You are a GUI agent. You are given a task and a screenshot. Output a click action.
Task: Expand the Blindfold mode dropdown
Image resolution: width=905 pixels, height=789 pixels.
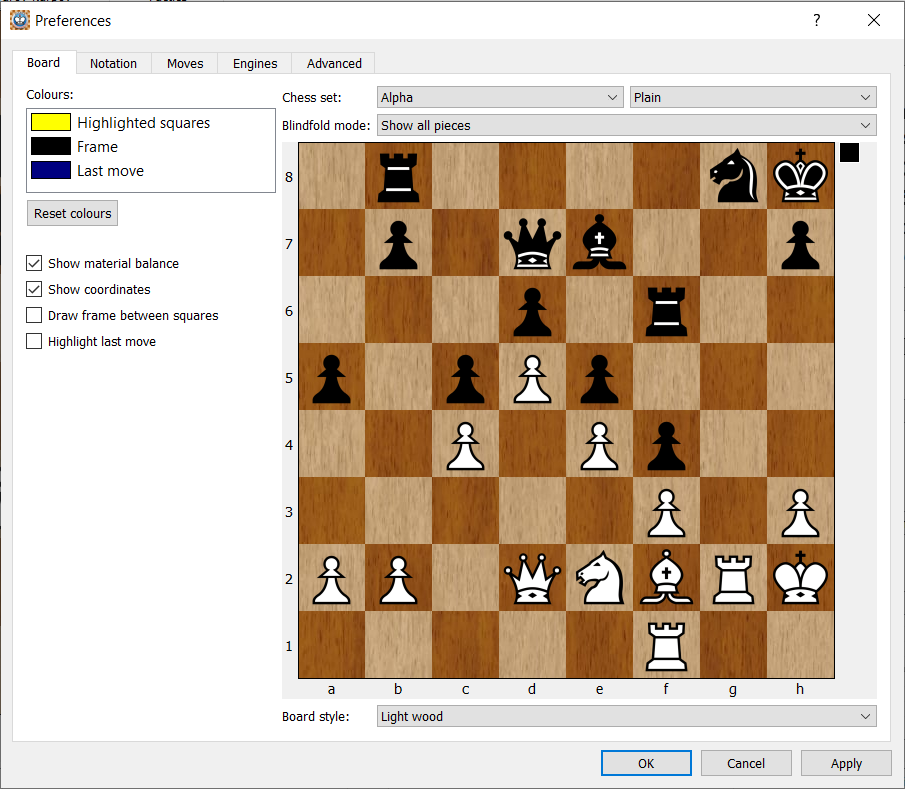[x=626, y=126]
